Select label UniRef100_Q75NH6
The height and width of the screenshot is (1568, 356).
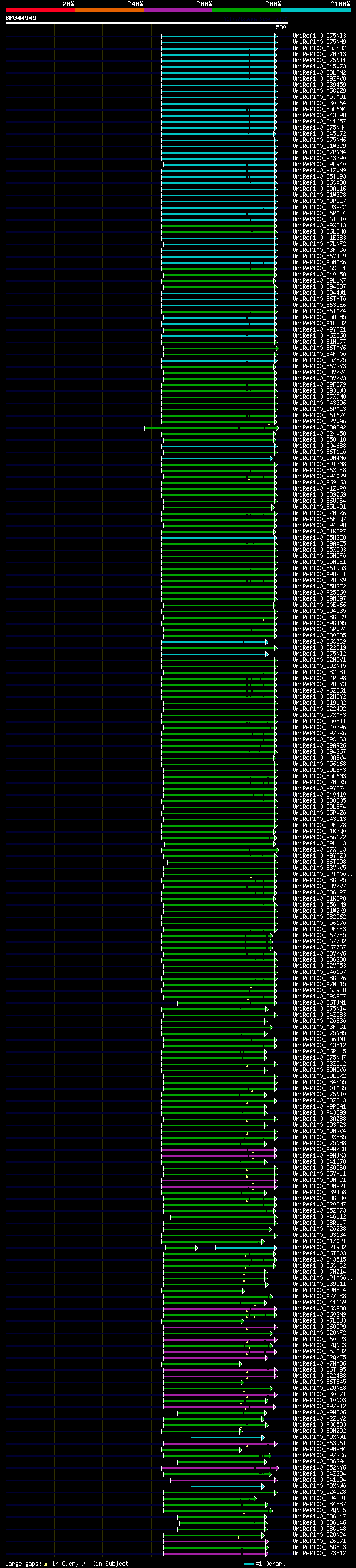[x=319, y=140]
